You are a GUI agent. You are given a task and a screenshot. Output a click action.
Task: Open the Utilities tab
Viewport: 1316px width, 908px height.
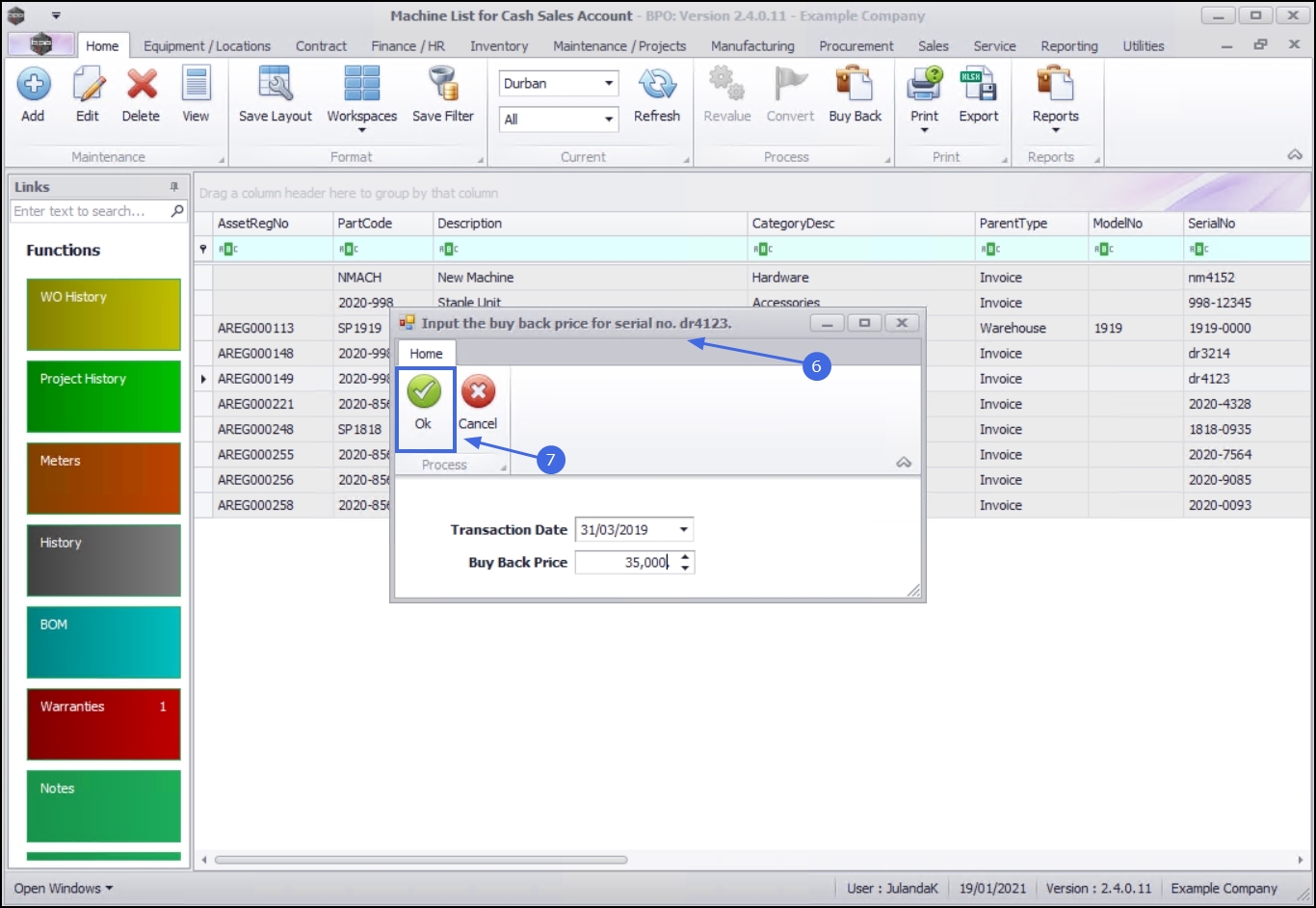point(1144,45)
